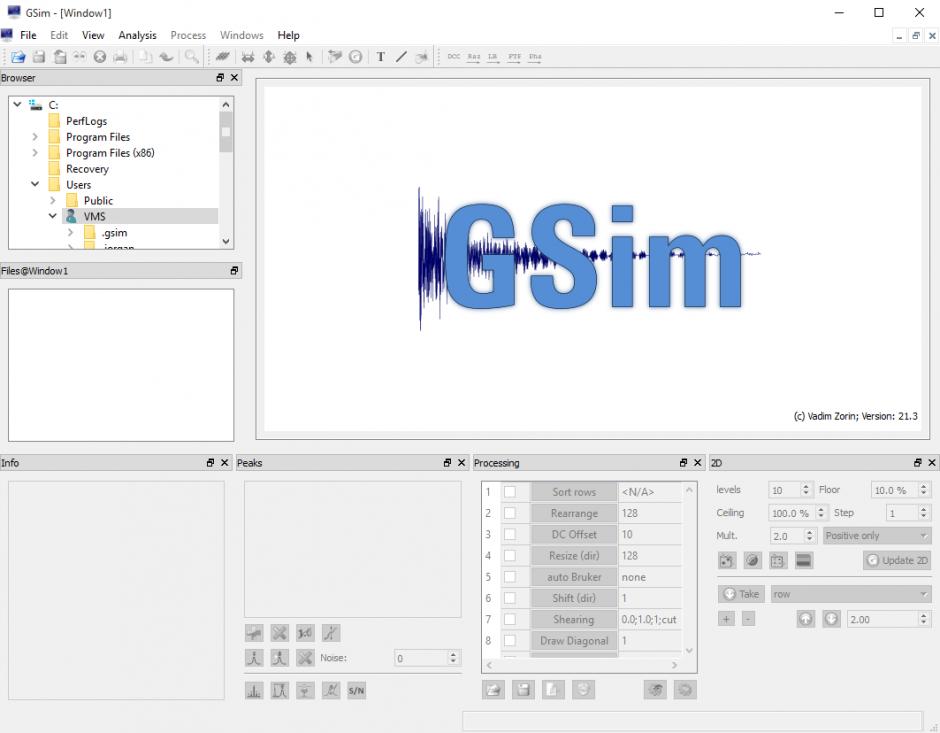Click the striped color bar icon in 2D panel

click(803, 560)
